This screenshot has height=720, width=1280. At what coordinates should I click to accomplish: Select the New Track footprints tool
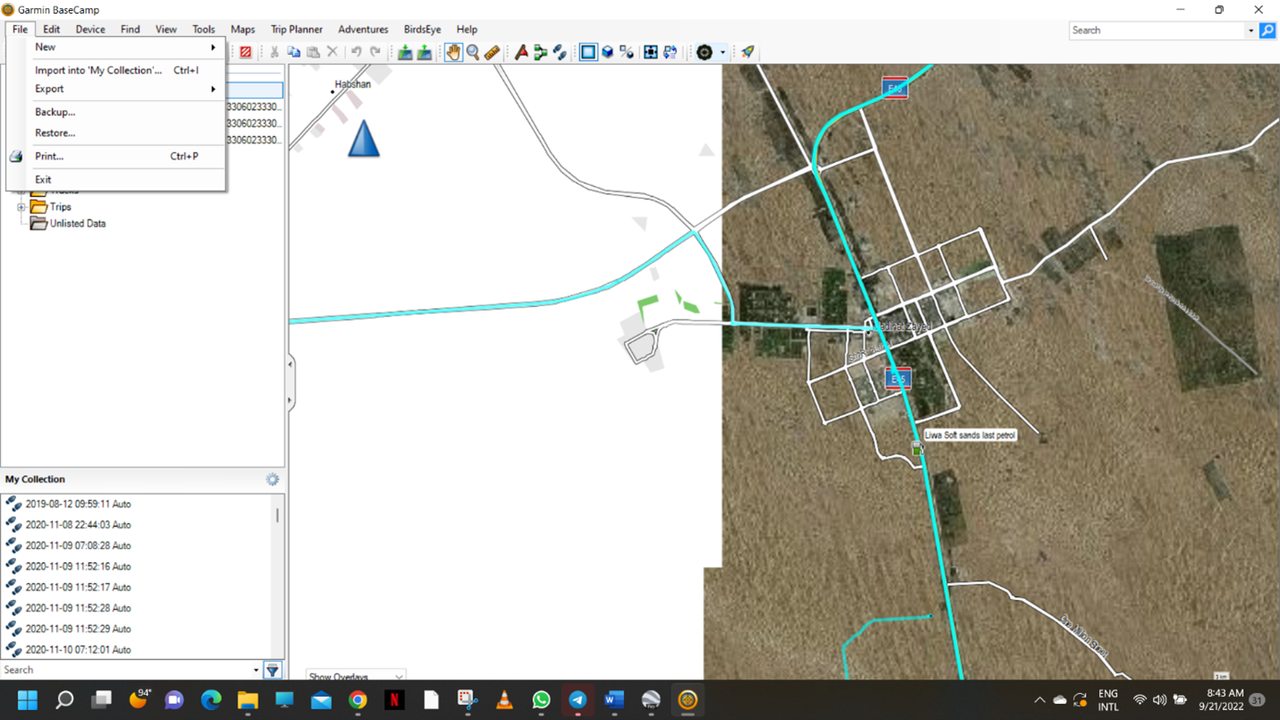[559, 52]
